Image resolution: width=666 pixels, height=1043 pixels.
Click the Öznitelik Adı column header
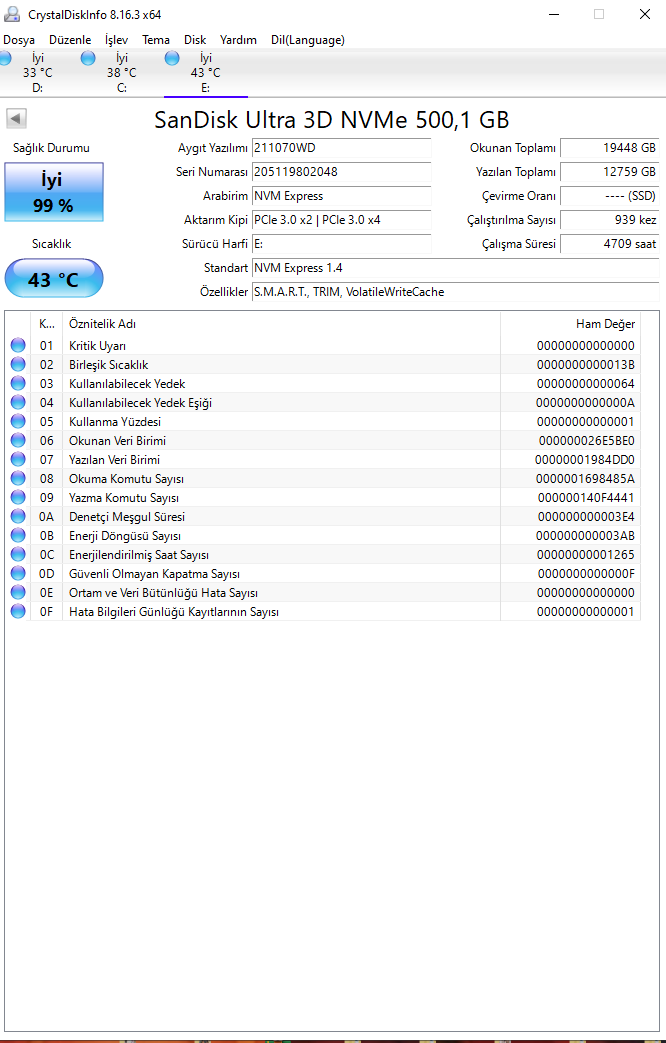281,324
